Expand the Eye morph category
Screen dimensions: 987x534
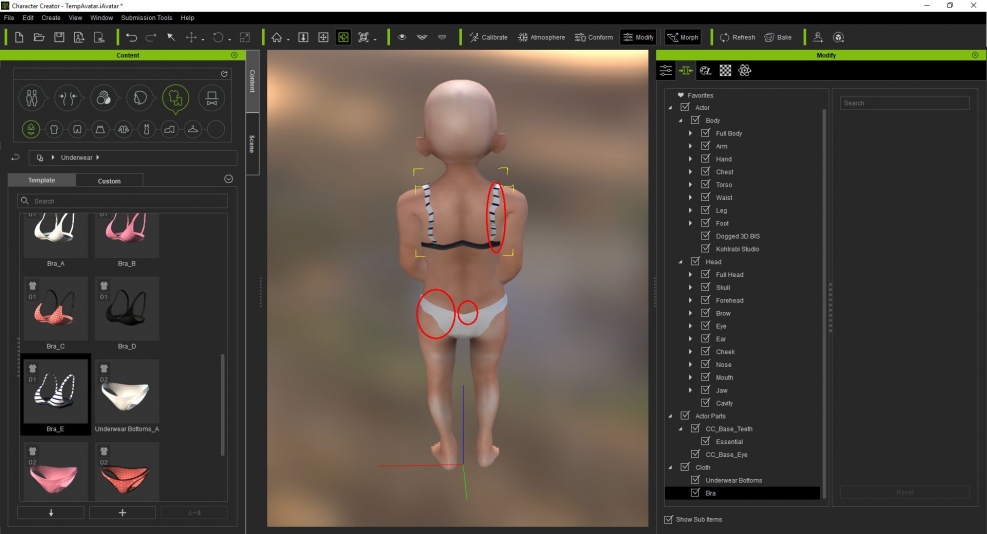(x=690, y=326)
